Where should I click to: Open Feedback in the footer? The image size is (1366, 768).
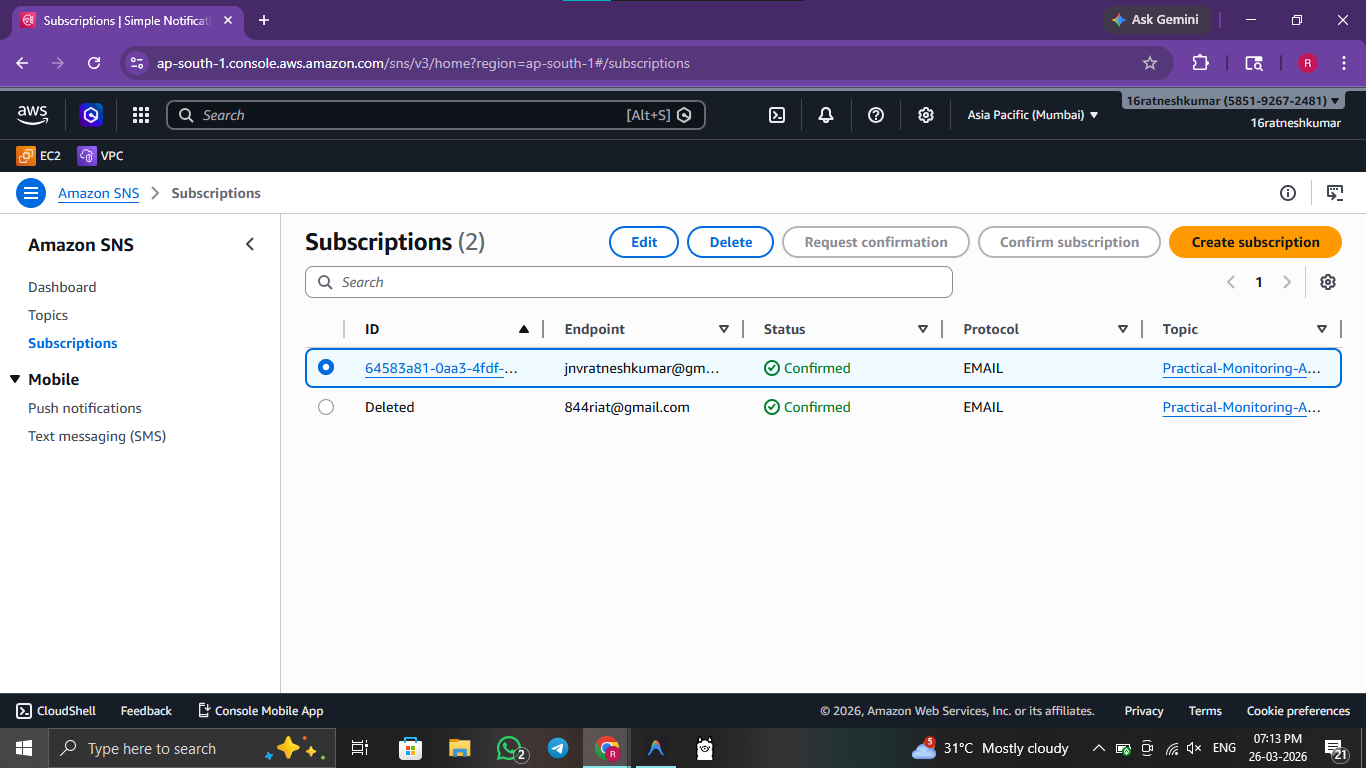[146, 711]
